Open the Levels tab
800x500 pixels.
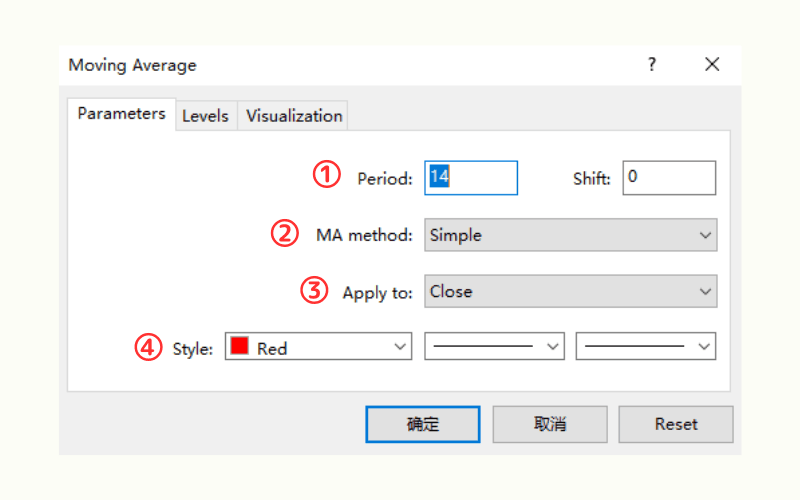coord(205,116)
